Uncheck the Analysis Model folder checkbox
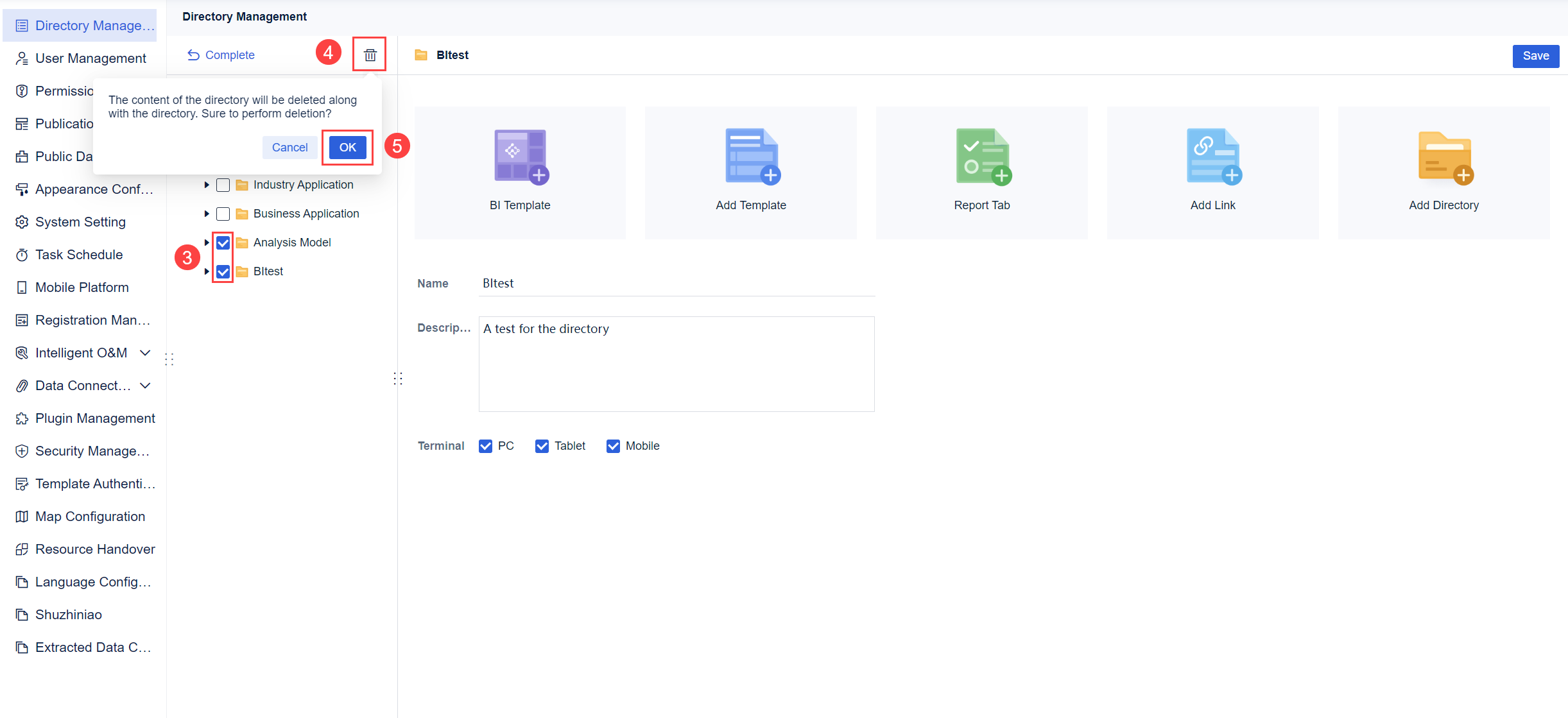This screenshot has height=718, width=1568. [x=223, y=242]
